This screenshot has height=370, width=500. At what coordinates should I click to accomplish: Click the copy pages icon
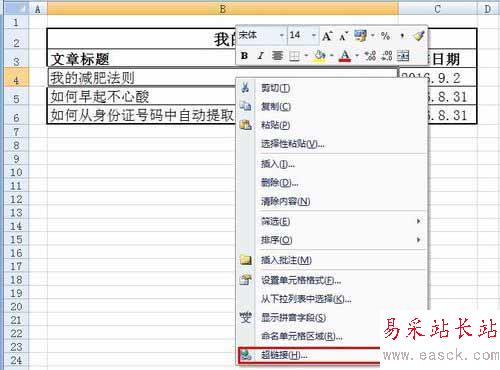(x=246, y=106)
